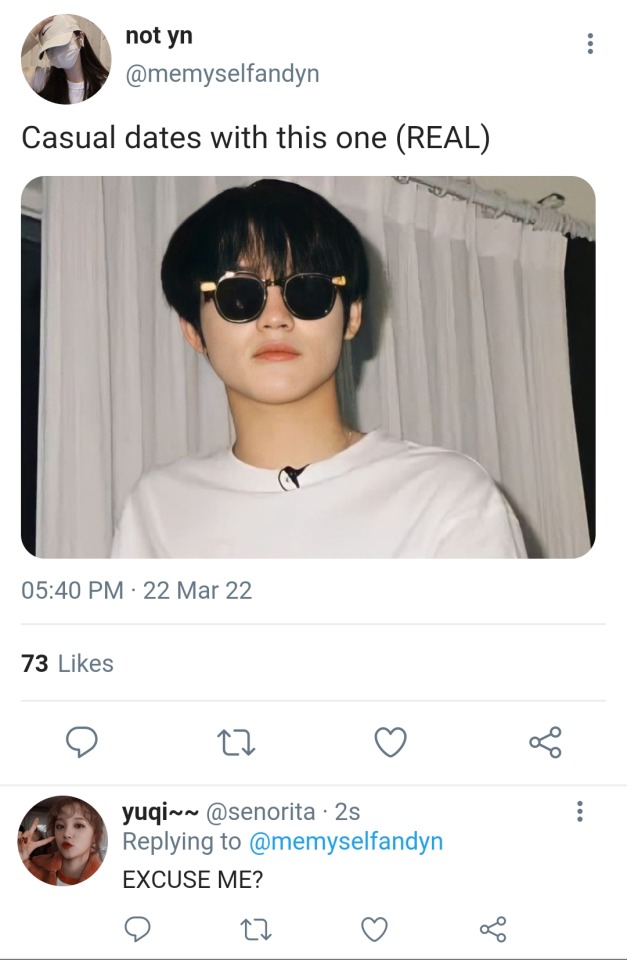
Task: Share the main tweet
Action: coord(545,742)
